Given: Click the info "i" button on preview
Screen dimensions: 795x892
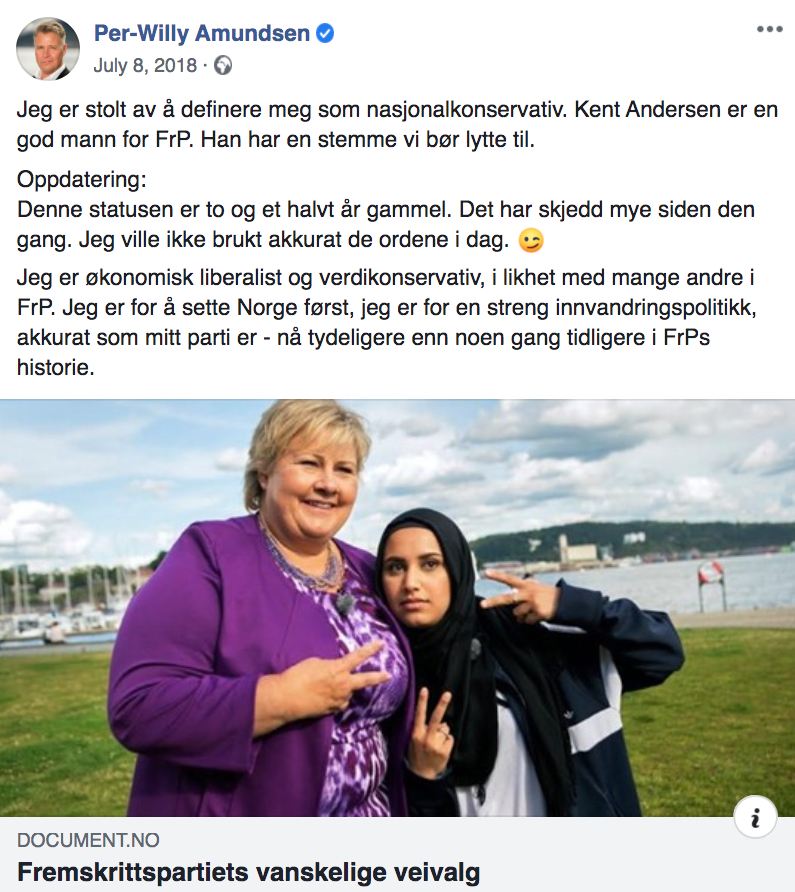Looking at the screenshot, I should tap(755, 817).
